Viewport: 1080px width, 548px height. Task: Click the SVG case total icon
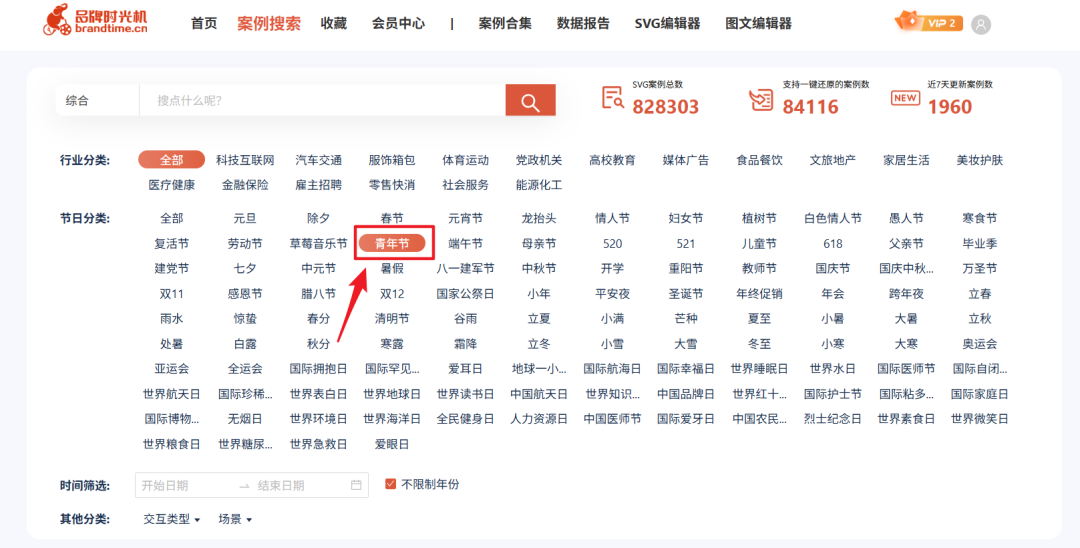click(612, 98)
